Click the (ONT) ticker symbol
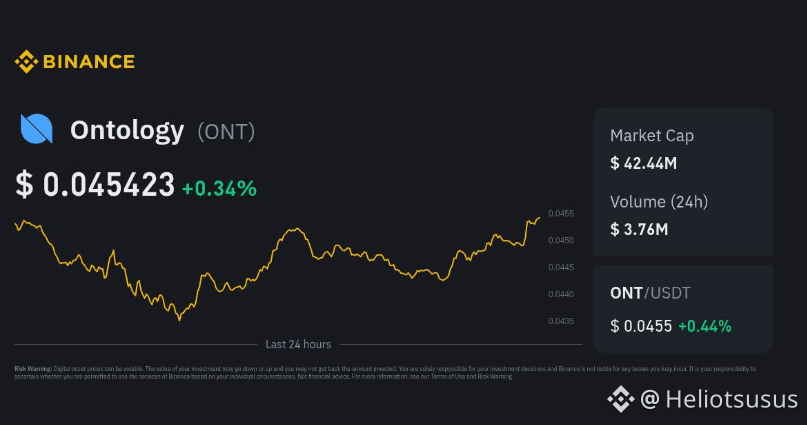 [x=226, y=132]
